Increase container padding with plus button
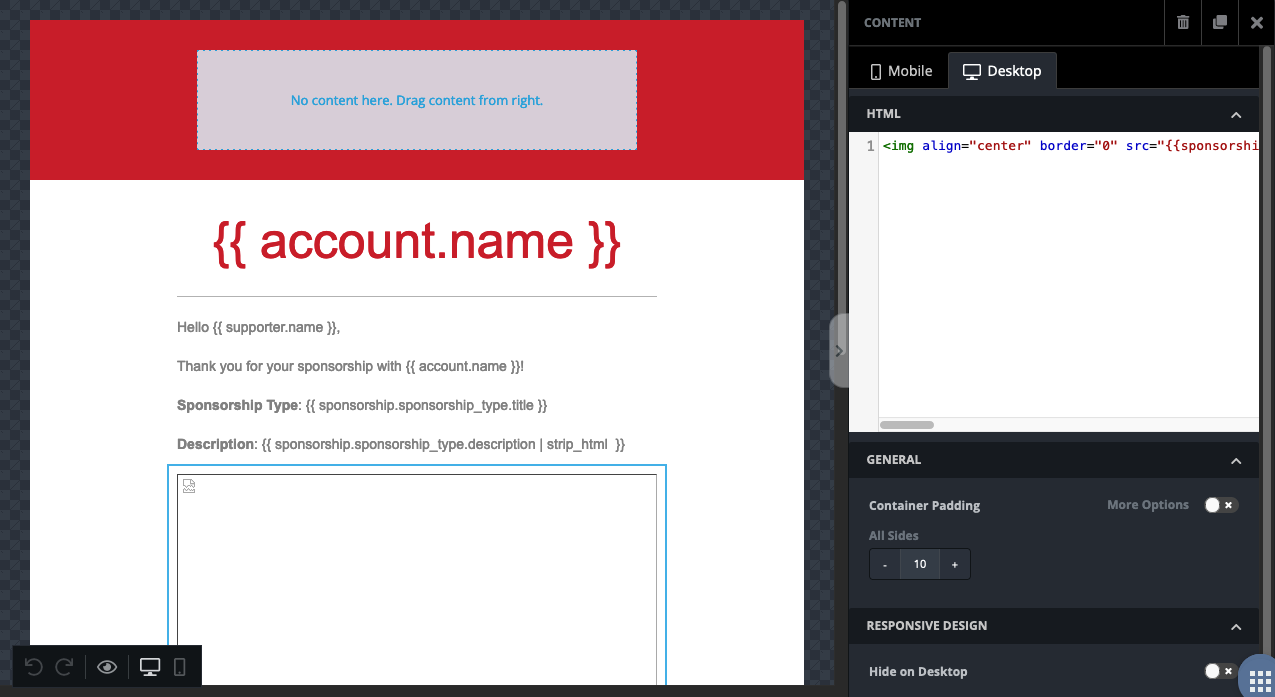 [954, 564]
